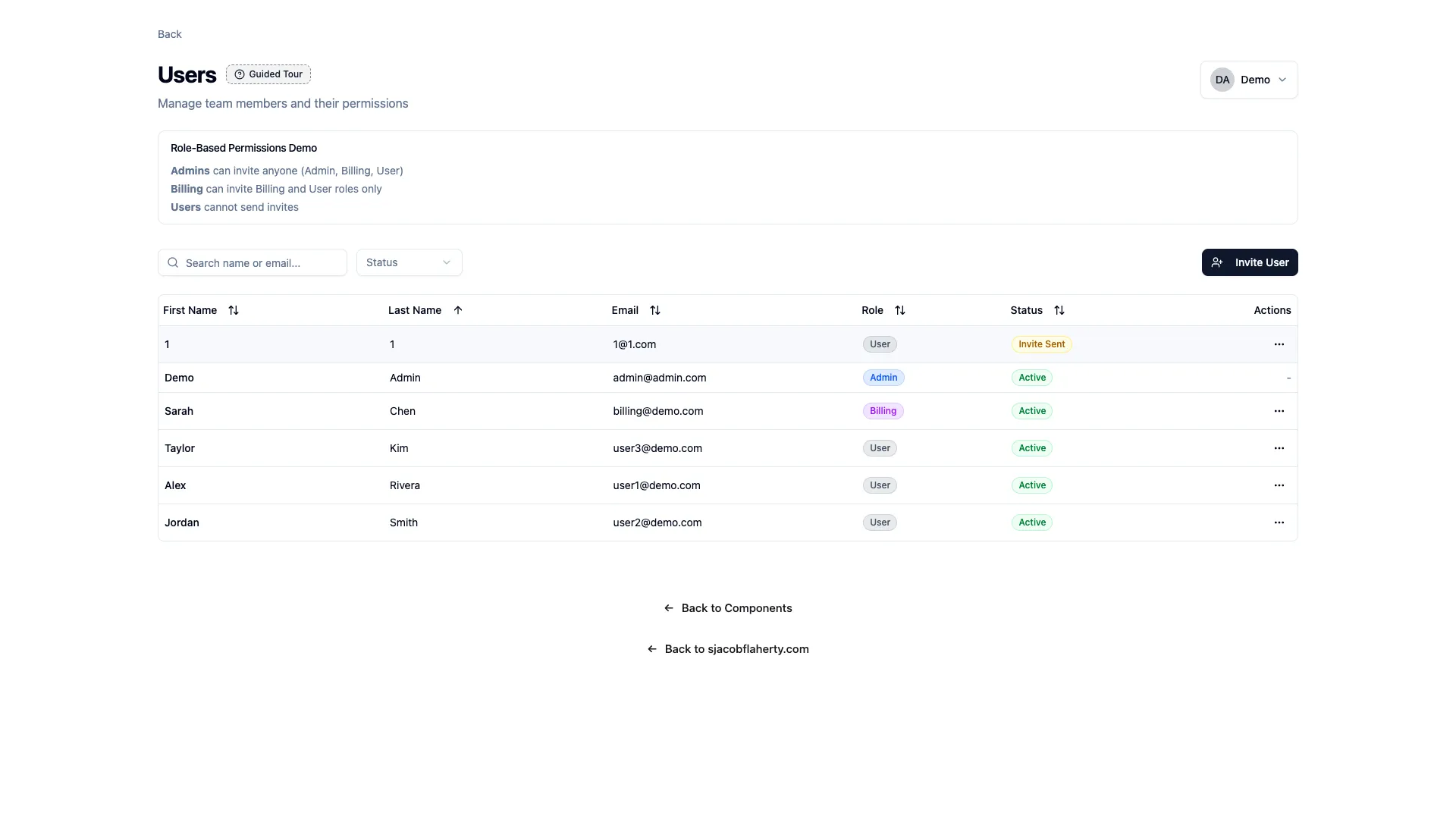Open actions menu for Jordan Smith
Viewport: 1456px width, 819px height.
1279,522
